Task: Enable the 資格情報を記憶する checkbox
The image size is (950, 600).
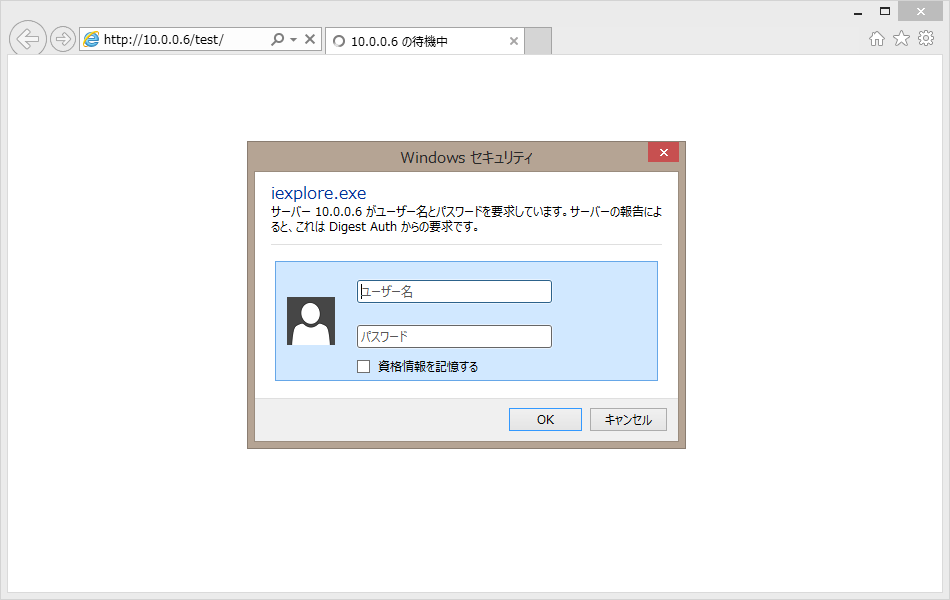Action: (364, 367)
